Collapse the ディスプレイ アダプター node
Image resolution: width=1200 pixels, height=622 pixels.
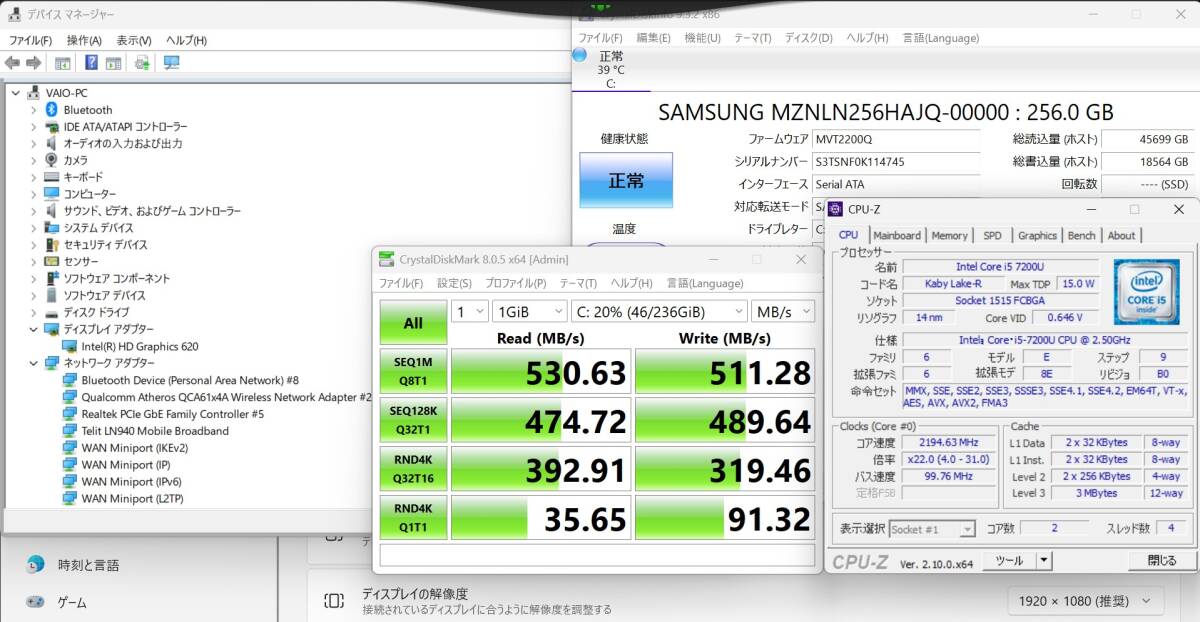[33, 329]
